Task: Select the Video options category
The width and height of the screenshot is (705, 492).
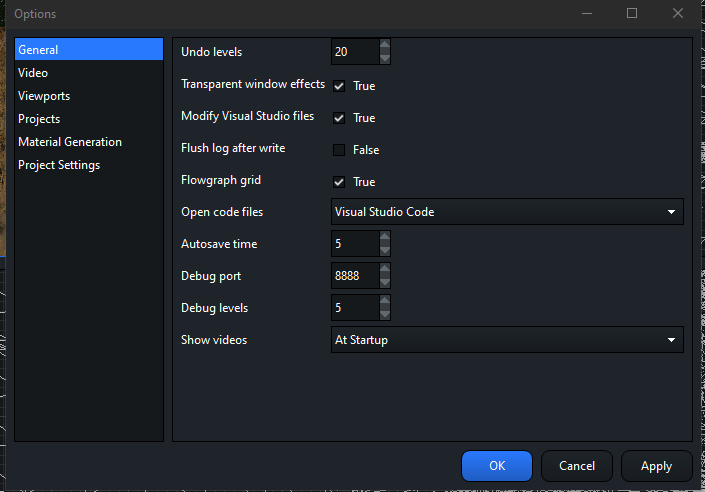Action: tap(33, 73)
